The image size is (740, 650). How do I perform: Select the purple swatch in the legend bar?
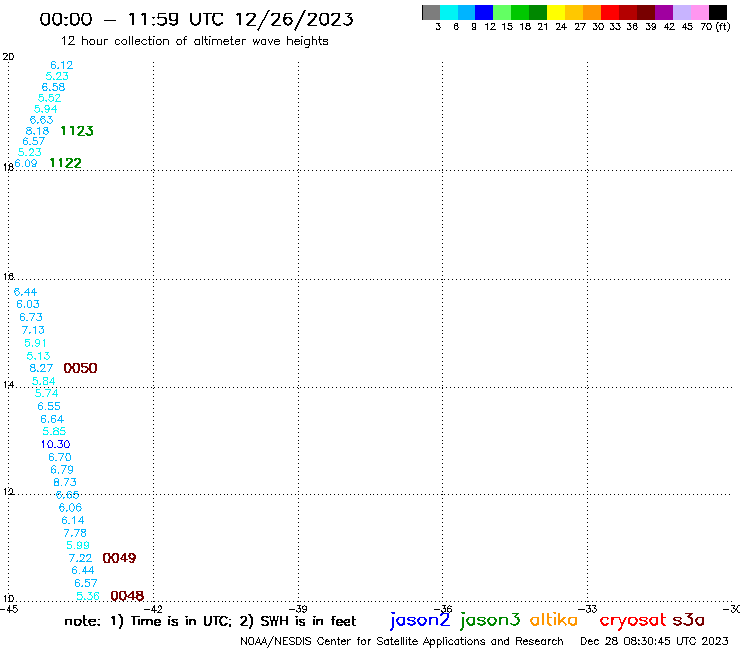click(x=664, y=12)
